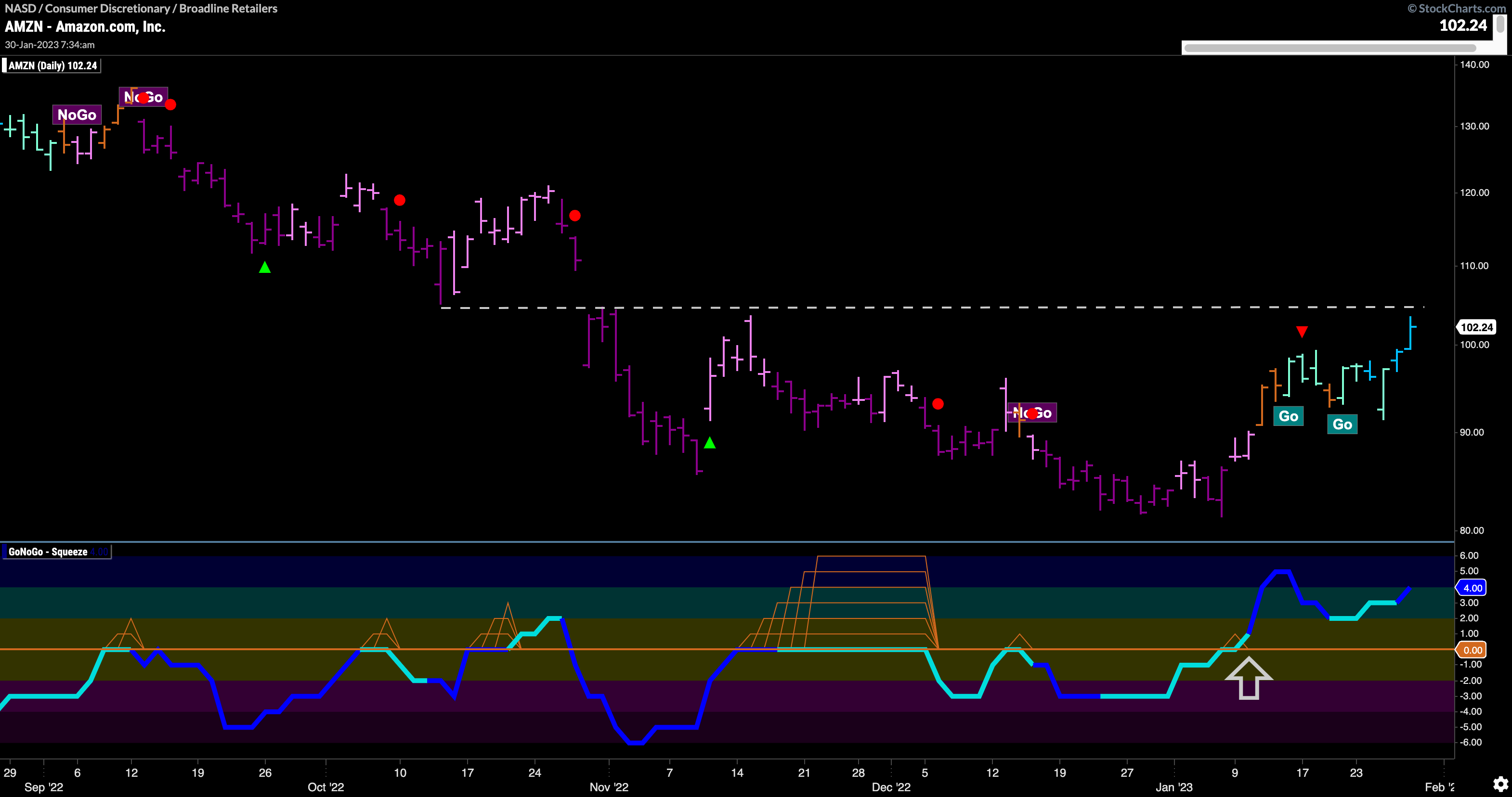Click the AMZN (Daily) 102.24 legend label
1512x797 pixels.
click(x=52, y=65)
